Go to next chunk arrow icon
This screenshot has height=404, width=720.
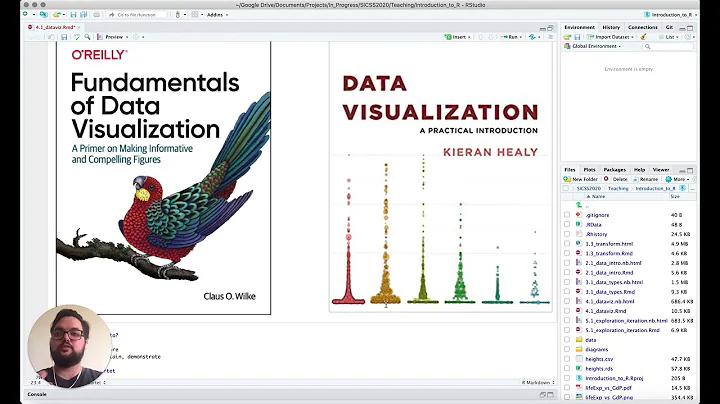point(491,37)
